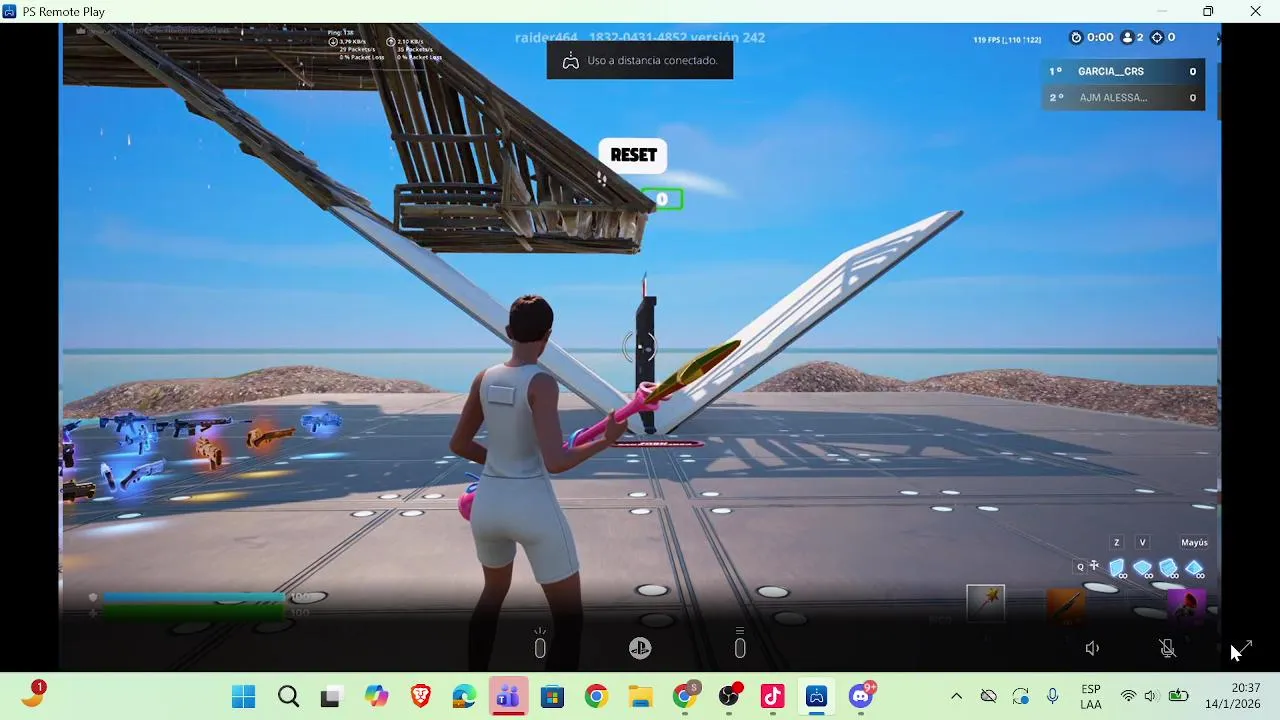Select the wall building piece icon
The height and width of the screenshot is (720, 1280).
(1117, 568)
